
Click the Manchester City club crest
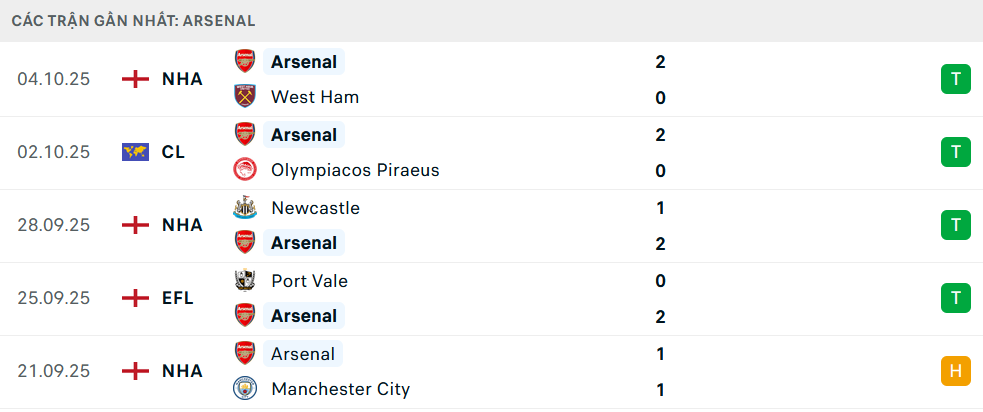(244, 389)
